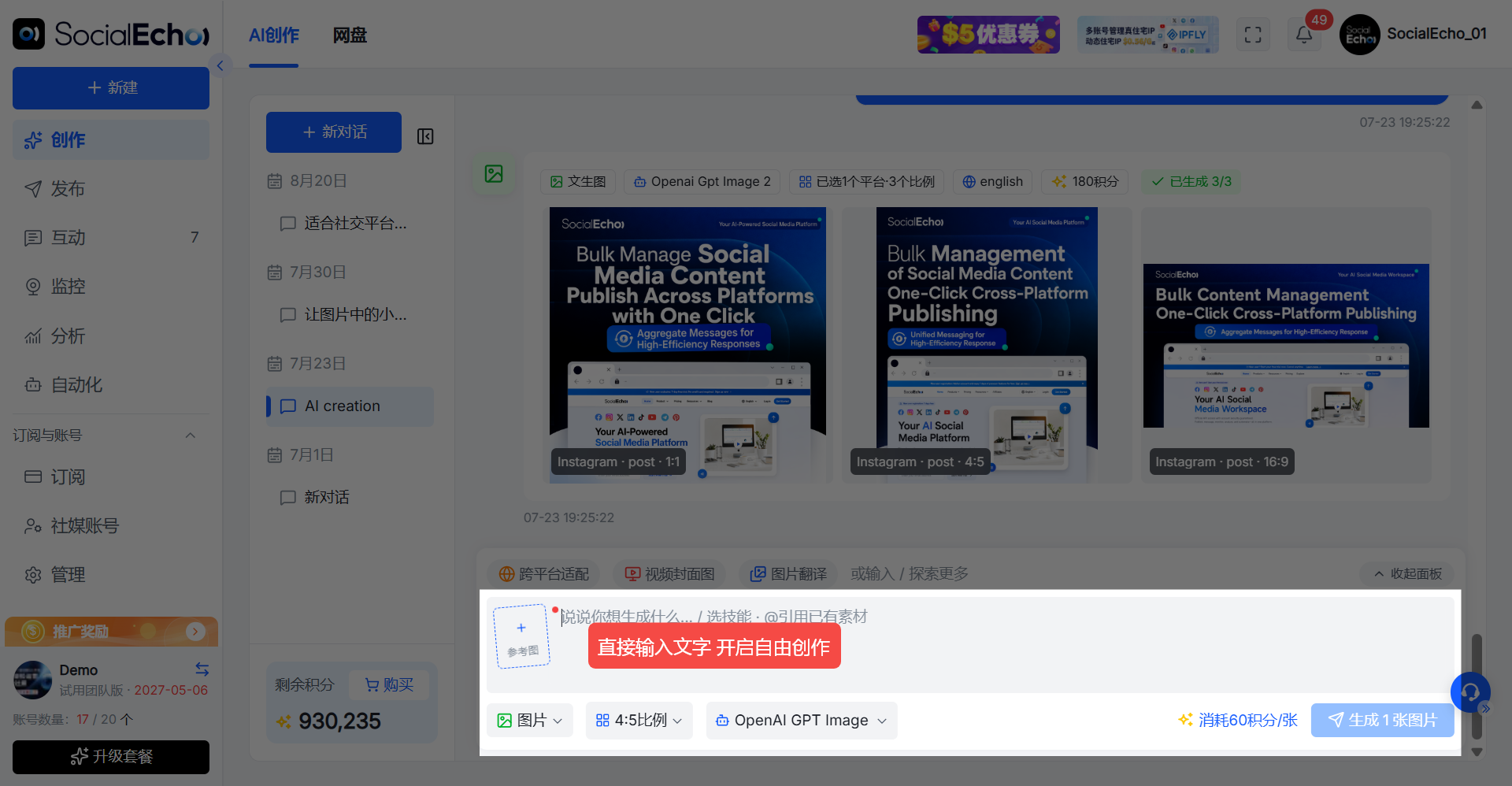Add a reference image

[521, 636]
